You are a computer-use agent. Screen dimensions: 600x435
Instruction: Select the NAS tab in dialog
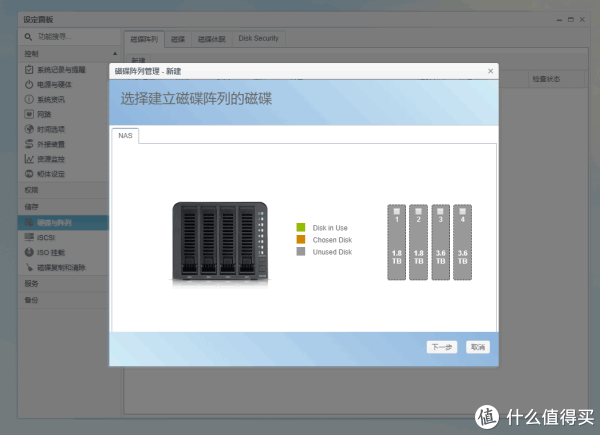click(x=125, y=136)
